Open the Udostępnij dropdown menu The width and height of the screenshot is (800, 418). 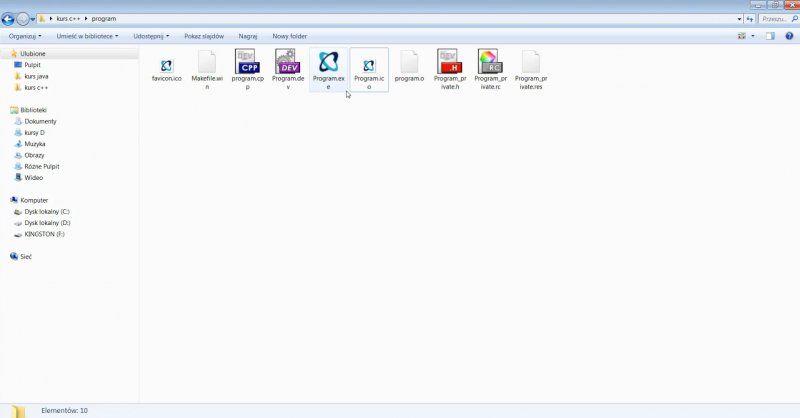[151, 36]
